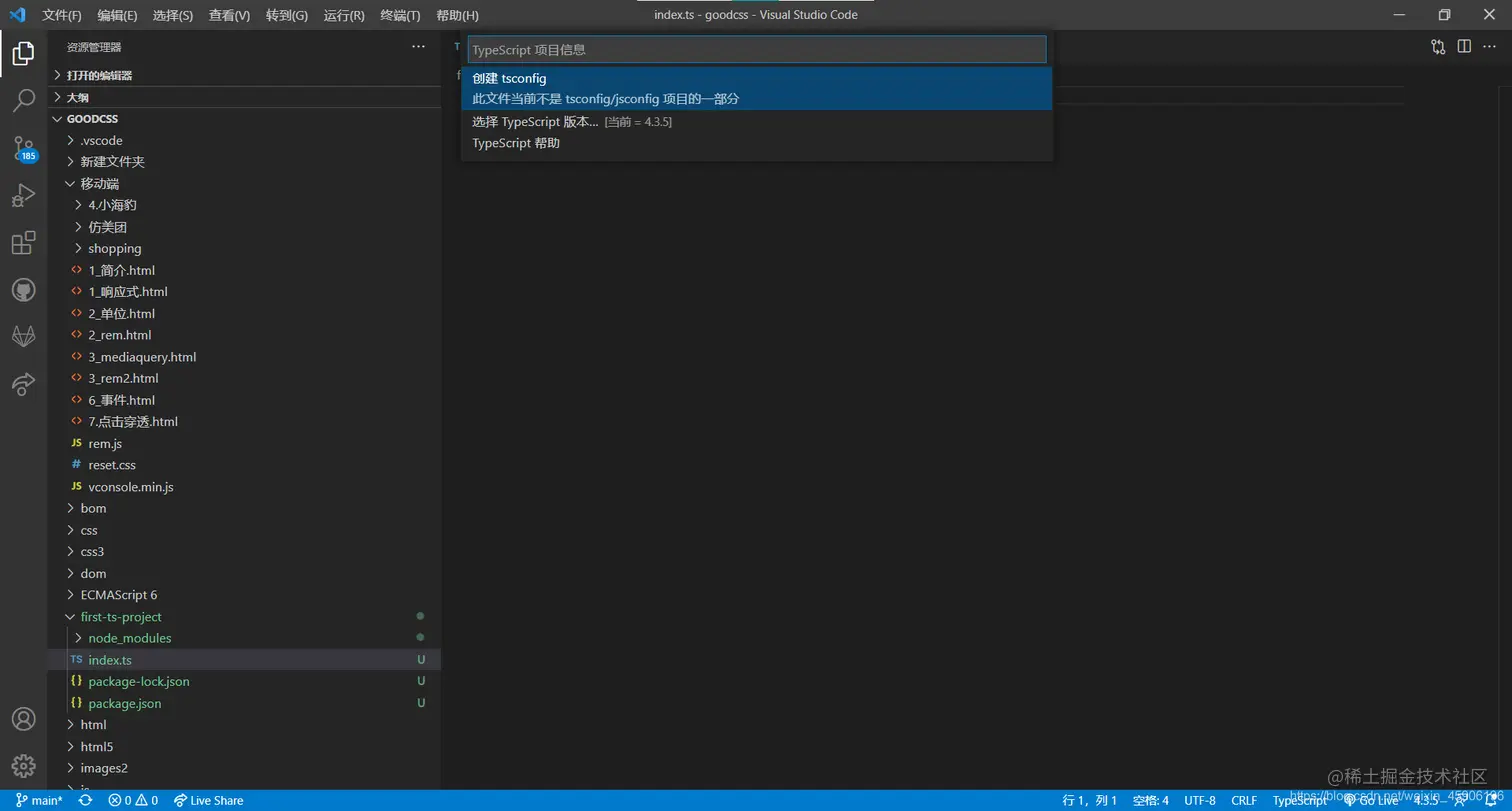Open Source Control view with 185 badge
Image resolution: width=1512 pixels, height=811 pixels.
(x=23, y=149)
